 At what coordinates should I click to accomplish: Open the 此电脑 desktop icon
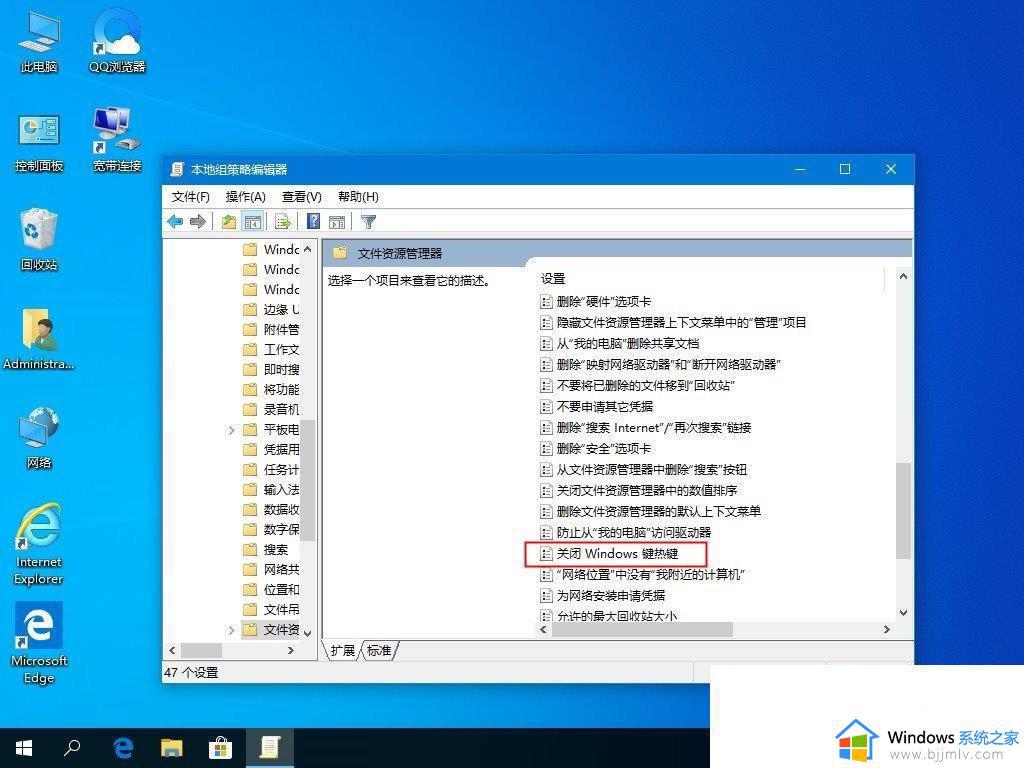(x=39, y=42)
